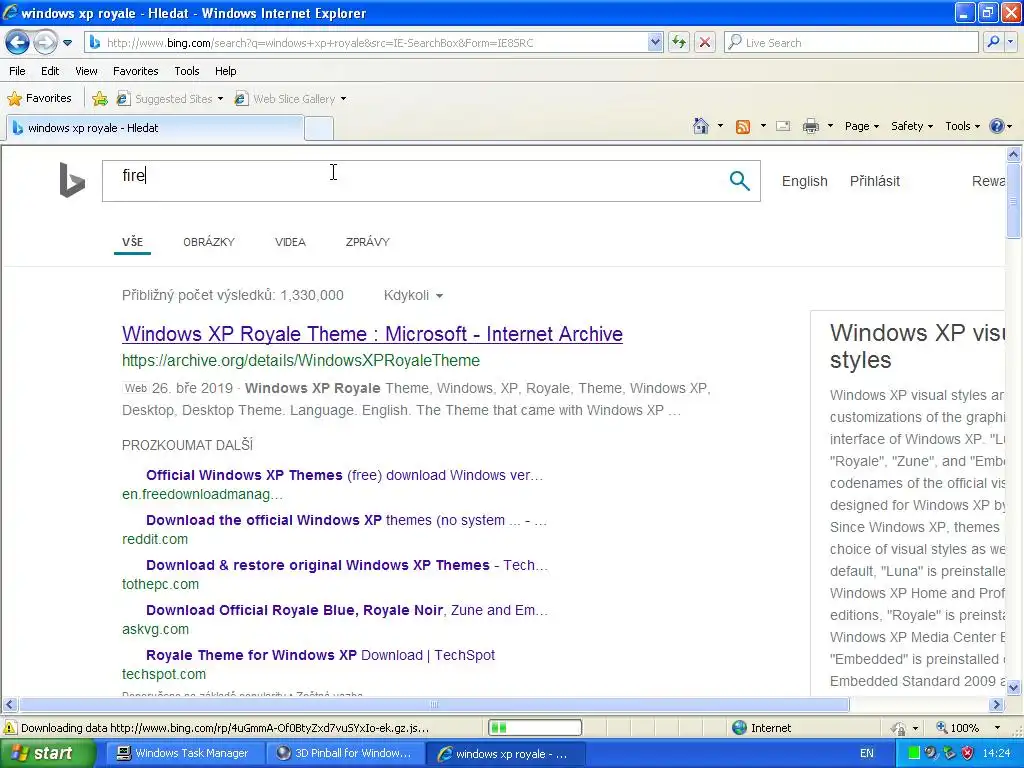
Task: Open the Tools command bar menu
Action: pyautogui.click(x=963, y=126)
